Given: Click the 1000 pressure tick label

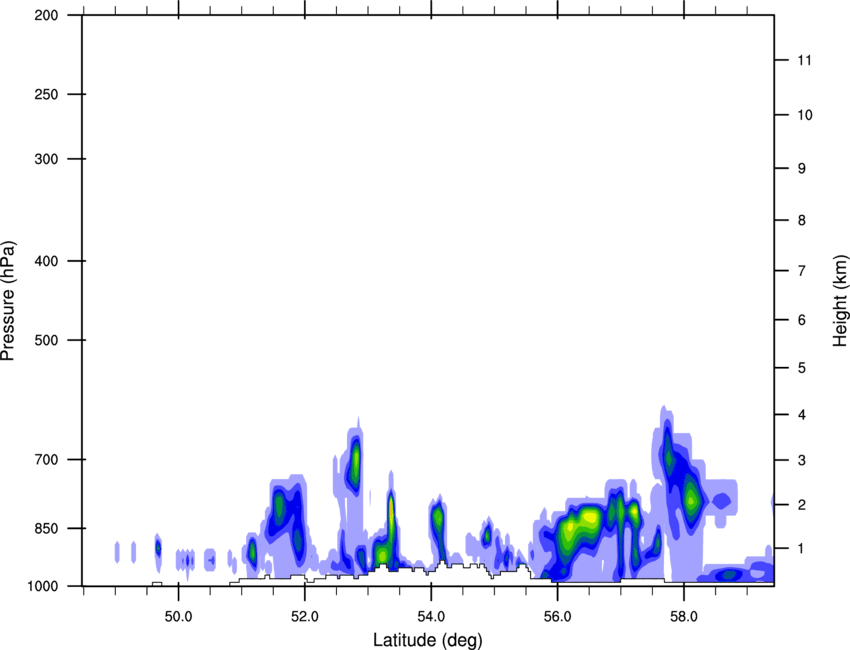Looking at the screenshot, I should click(43, 586).
